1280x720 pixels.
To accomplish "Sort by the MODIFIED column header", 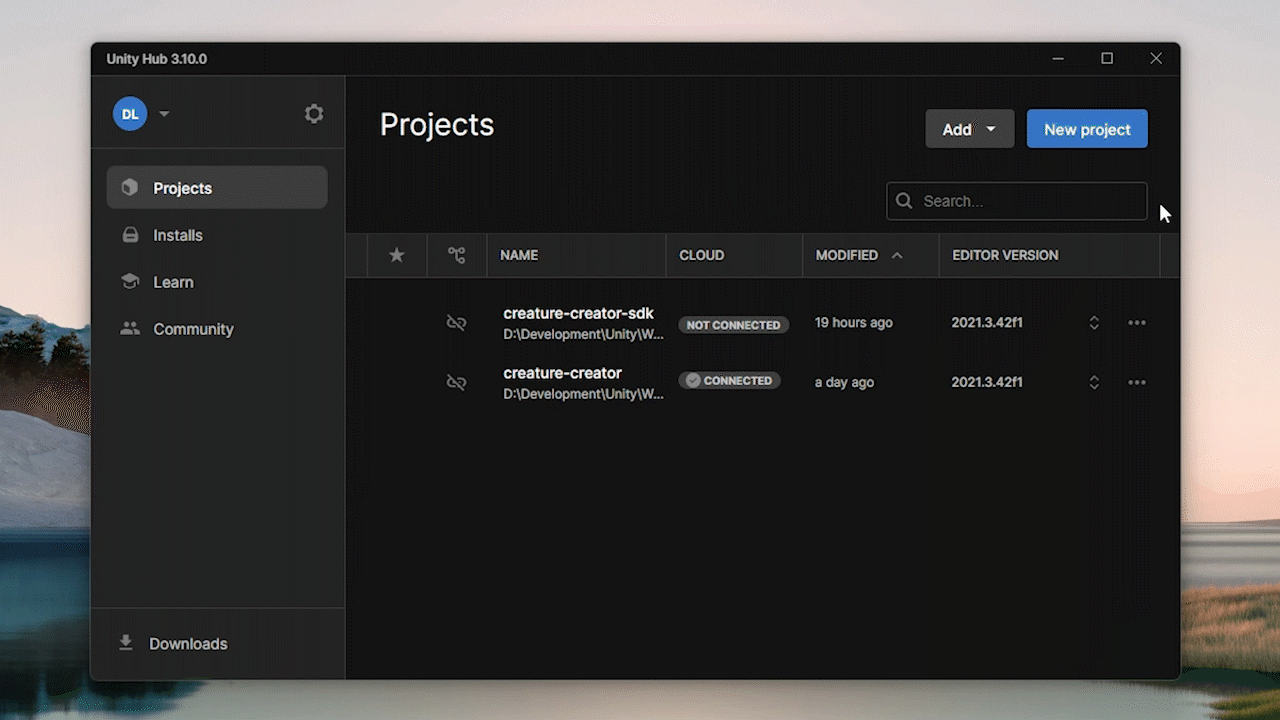I will coord(847,255).
